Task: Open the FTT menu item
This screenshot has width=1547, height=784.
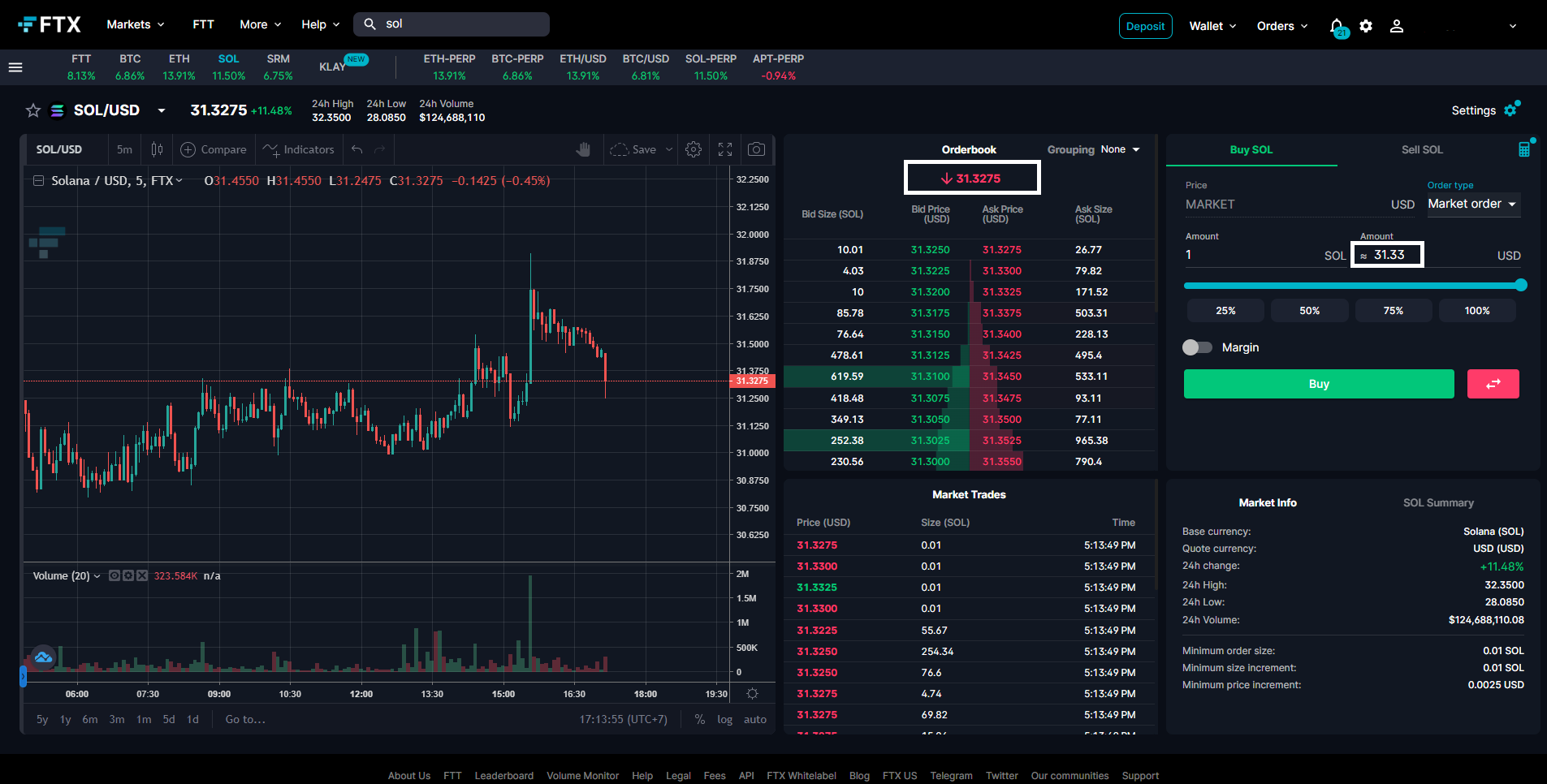Action: (x=203, y=24)
